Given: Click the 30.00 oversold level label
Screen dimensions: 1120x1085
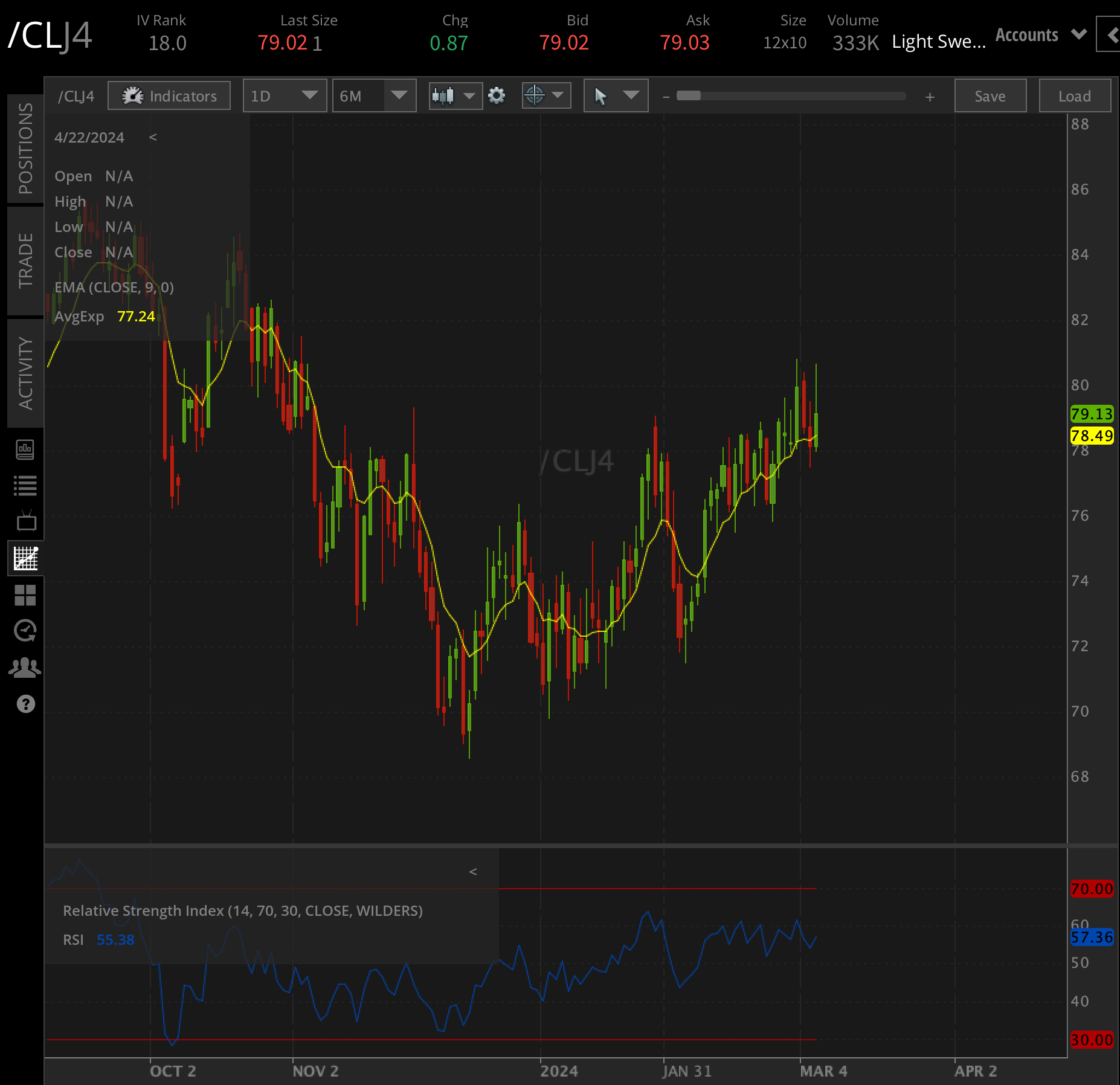Looking at the screenshot, I should point(1092,1040).
